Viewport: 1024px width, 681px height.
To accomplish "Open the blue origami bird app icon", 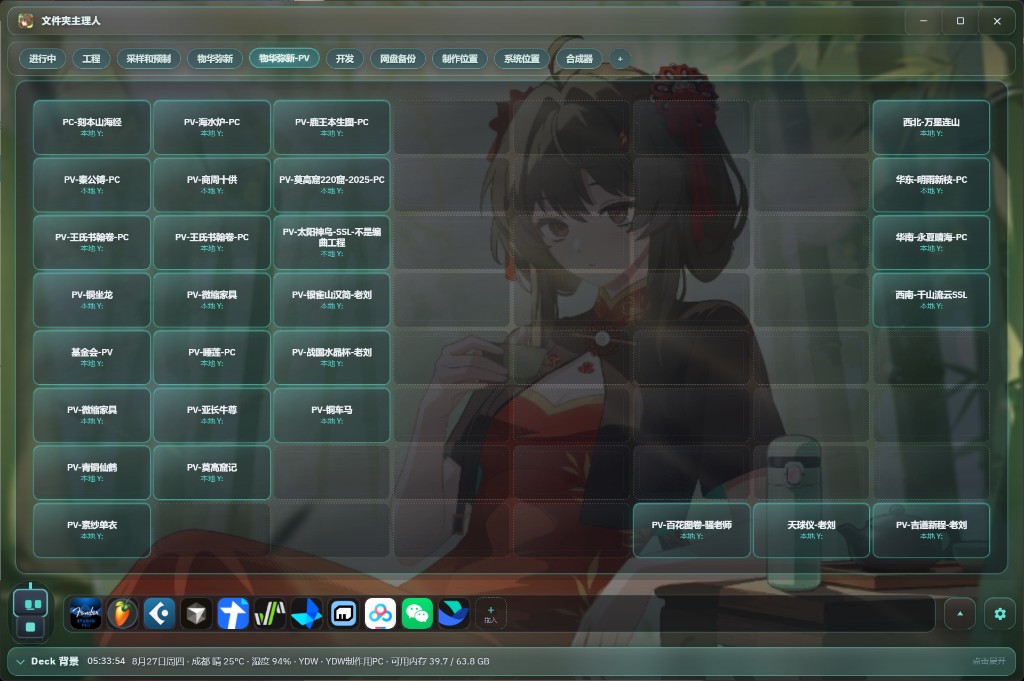I will point(306,614).
